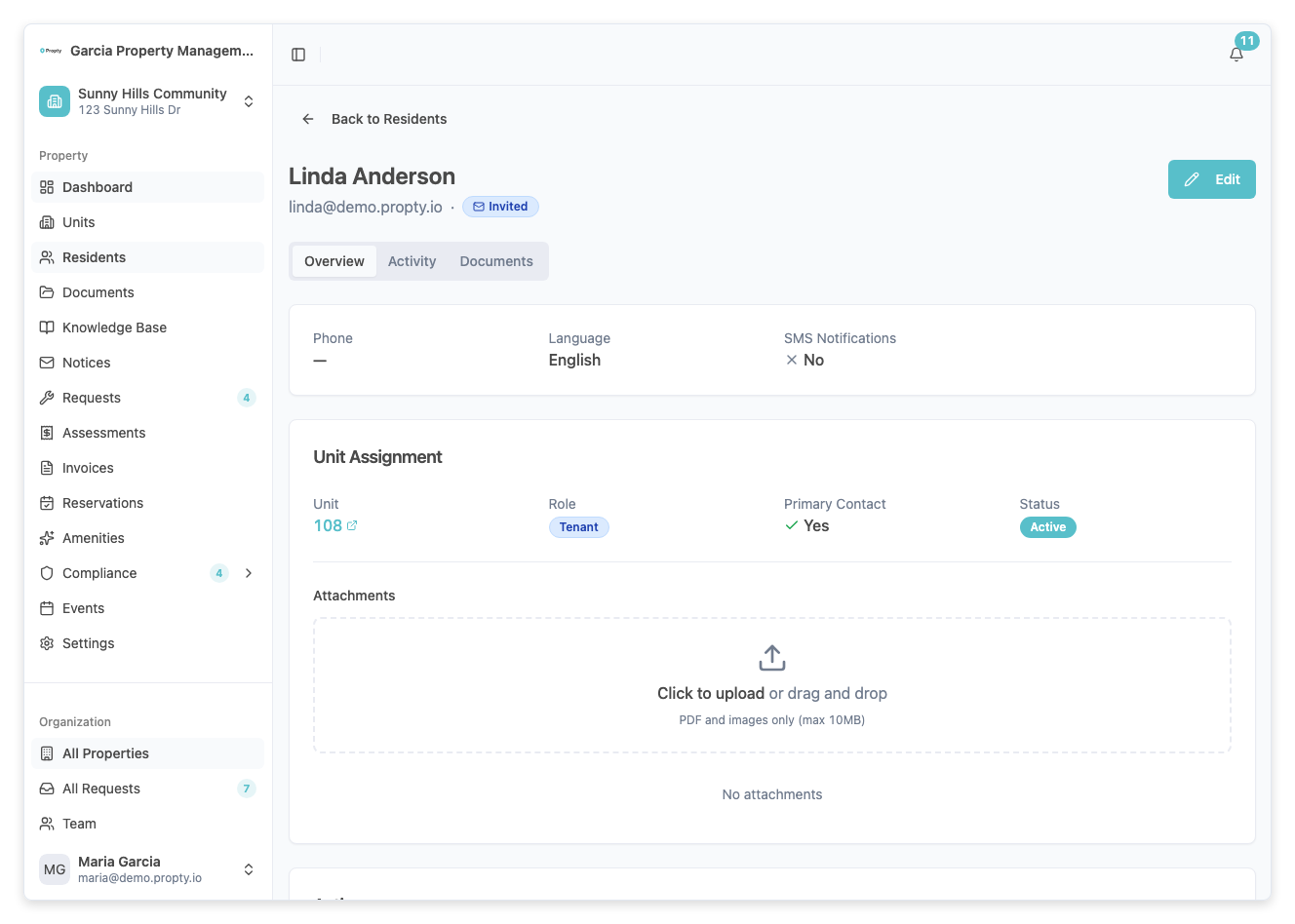1295x924 pixels.
Task: Click the All Requests count badge 7
Action: 247,789
